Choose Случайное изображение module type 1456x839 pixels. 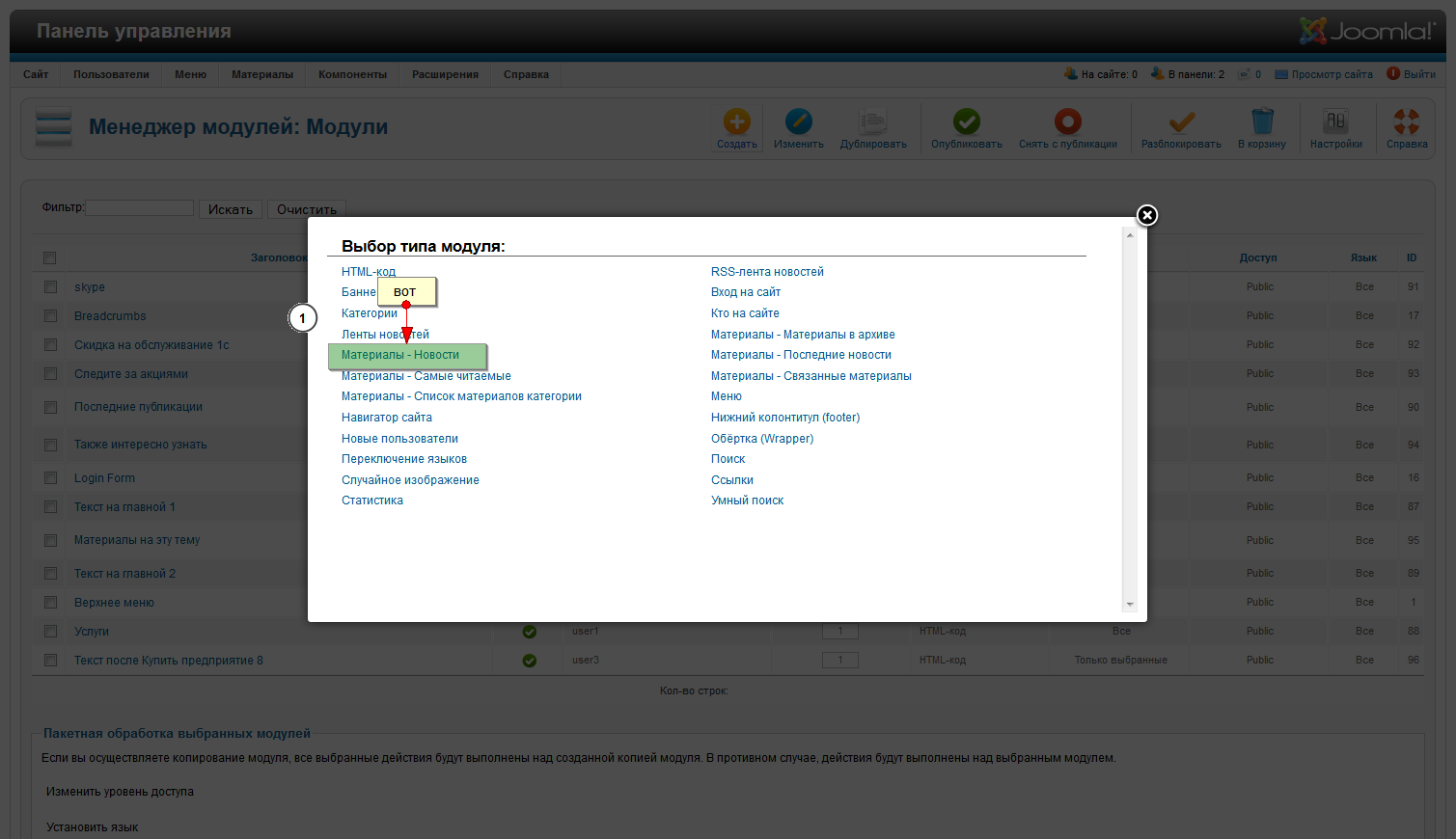[x=410, y=480]
